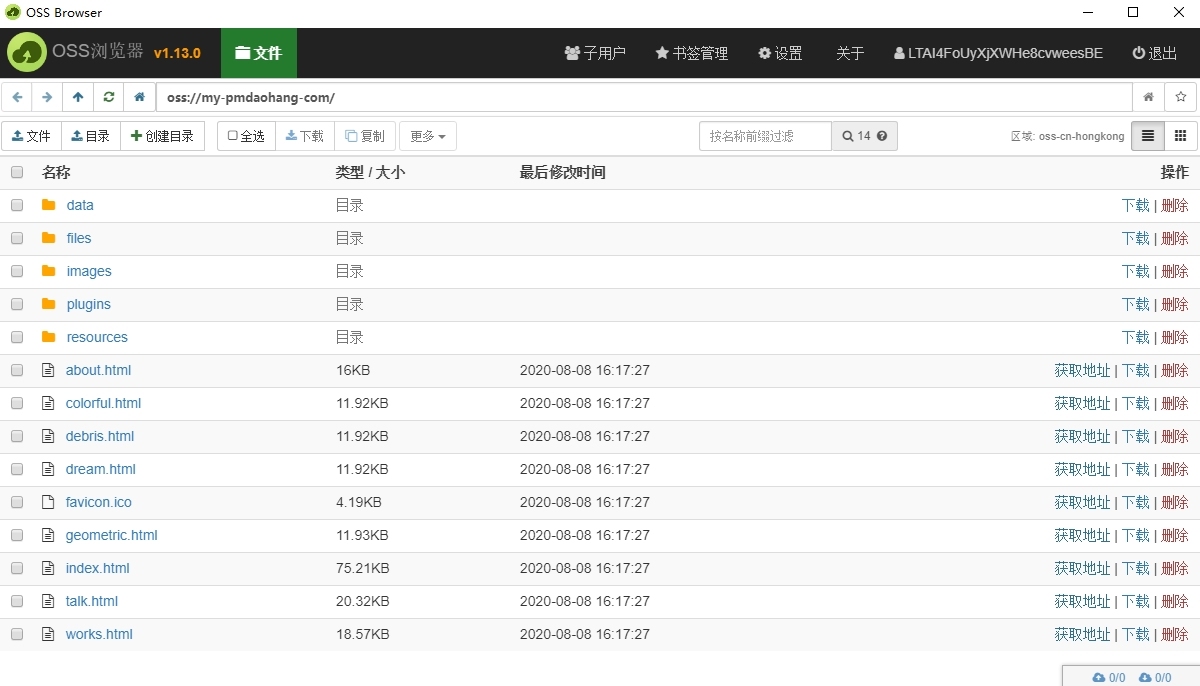The height and width of the screenshot is (686, 1200).
Task: Click upload tasks counter in status bar
Action: pyautogui.click(x=1109, y=678)
